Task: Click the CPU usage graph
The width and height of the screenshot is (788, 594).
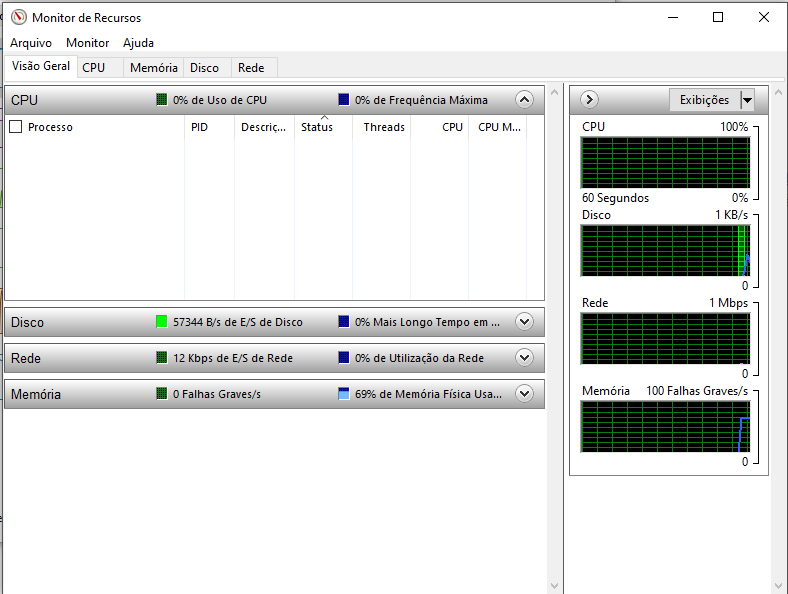Action: click(665, 162)
